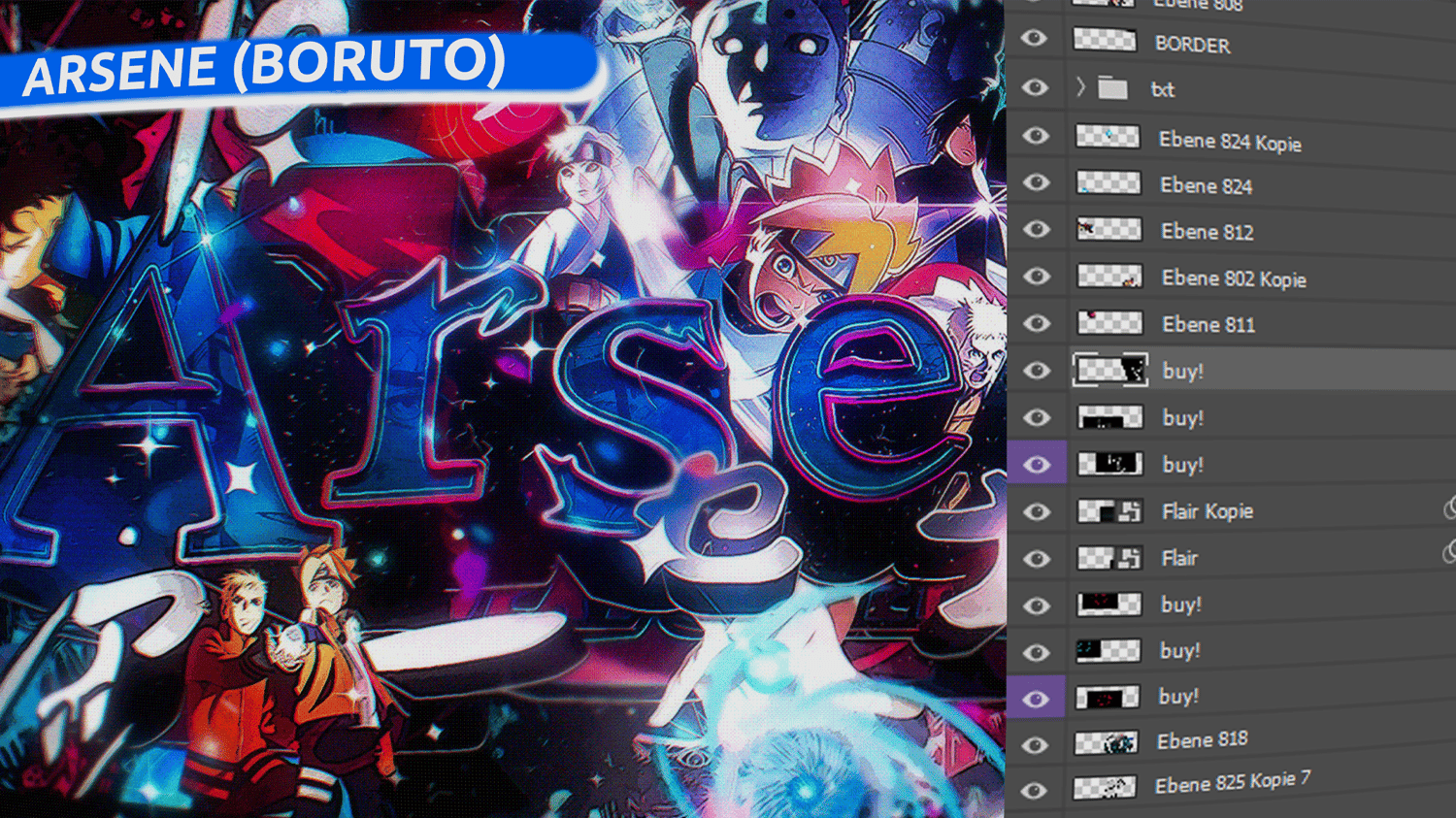Click the Ebene 812 layer thumbnail
Viewport: 1456px width, 818px height.
1109,229
